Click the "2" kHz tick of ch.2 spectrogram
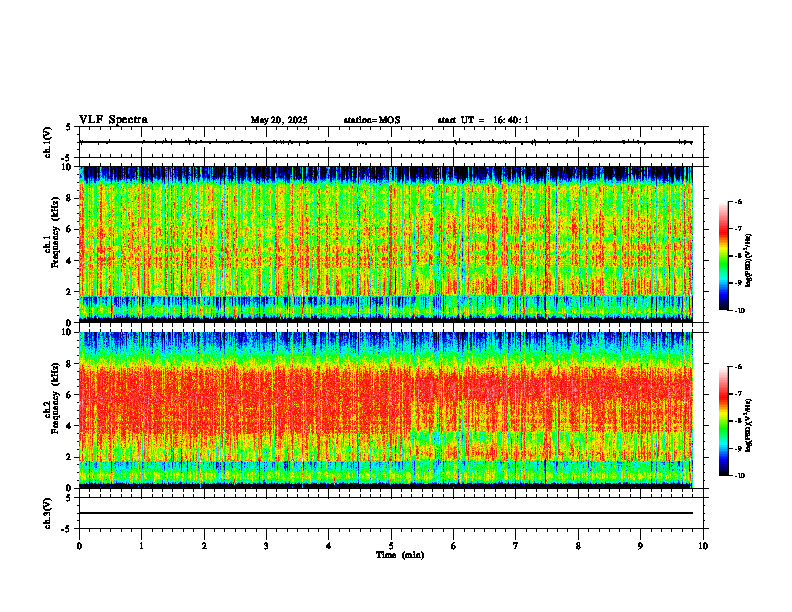 click(x=71, y=457)
